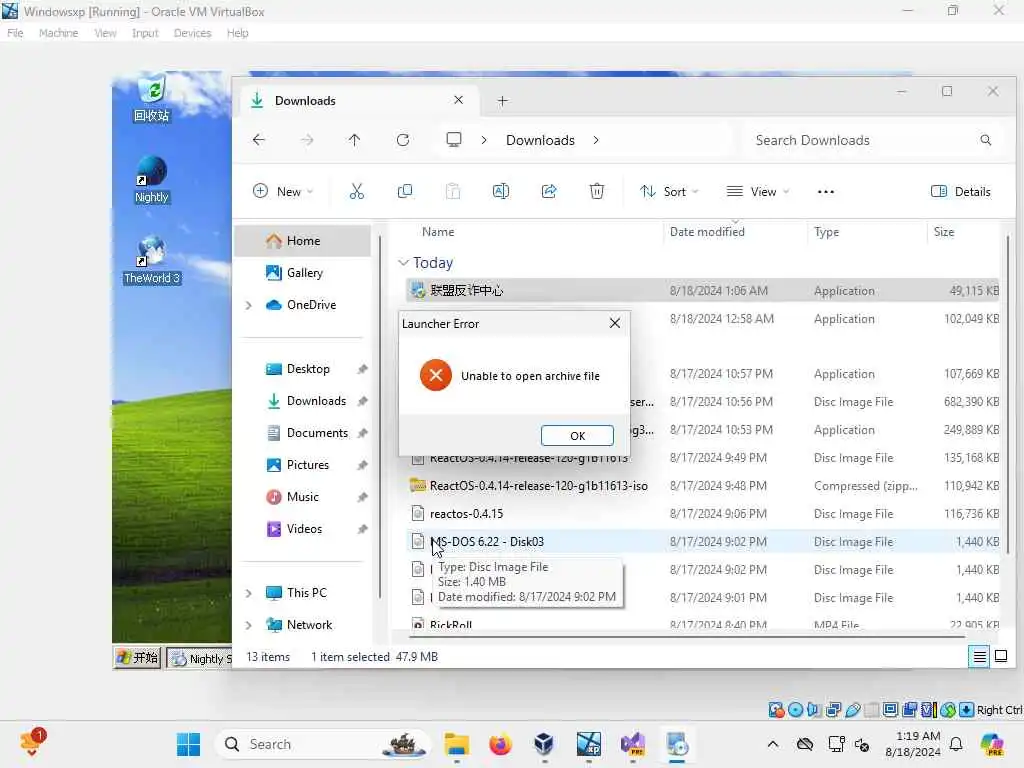This screenshot has height=768, width=1024.
Task: Open the VirtualBox Devices menu
Action: click(192, 33)
